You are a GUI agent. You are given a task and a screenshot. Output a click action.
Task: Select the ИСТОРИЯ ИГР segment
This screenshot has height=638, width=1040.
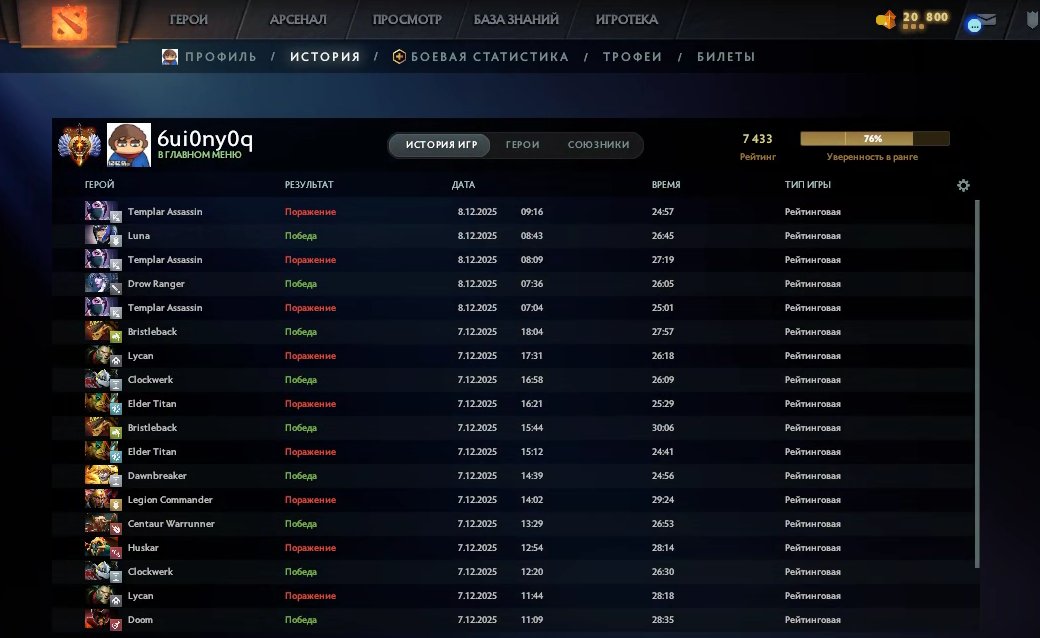tap(439, 145)
